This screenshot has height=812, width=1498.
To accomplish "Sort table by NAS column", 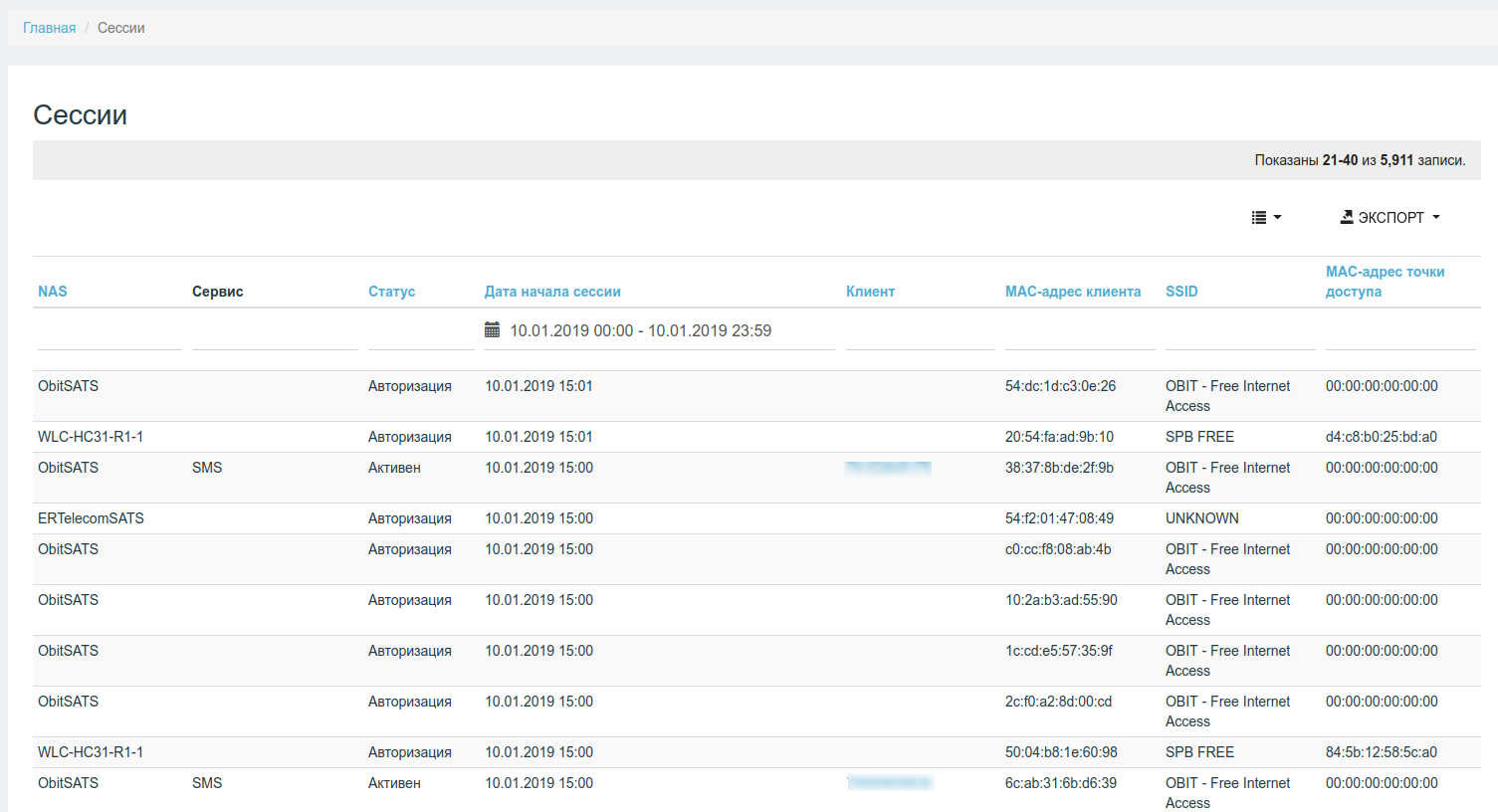I will pos(53,292).
